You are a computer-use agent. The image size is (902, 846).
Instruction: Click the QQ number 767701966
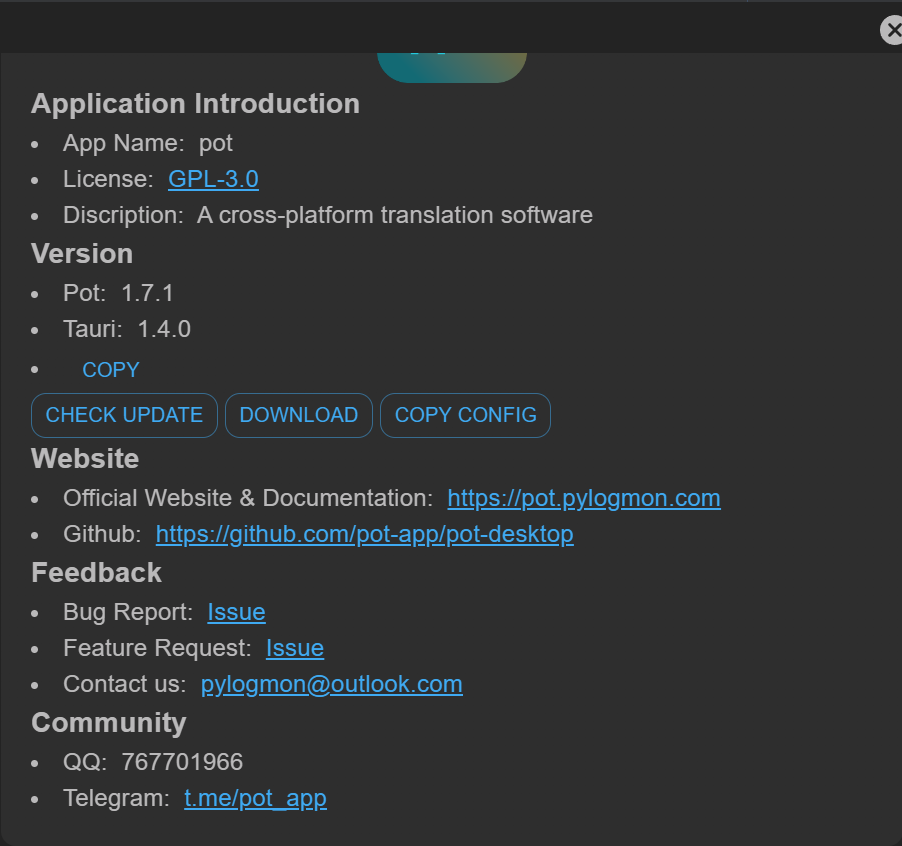182,761
